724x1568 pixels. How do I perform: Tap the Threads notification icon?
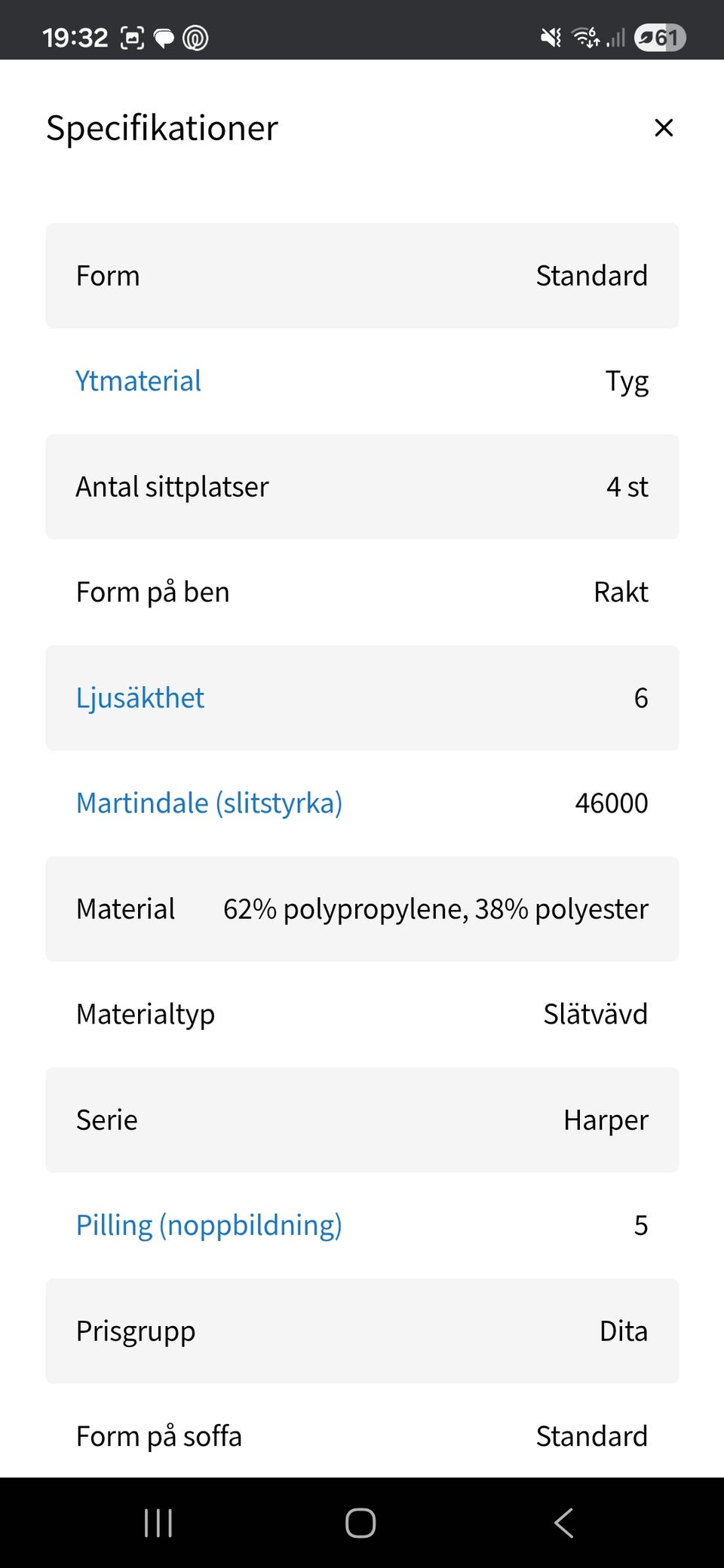195,38
